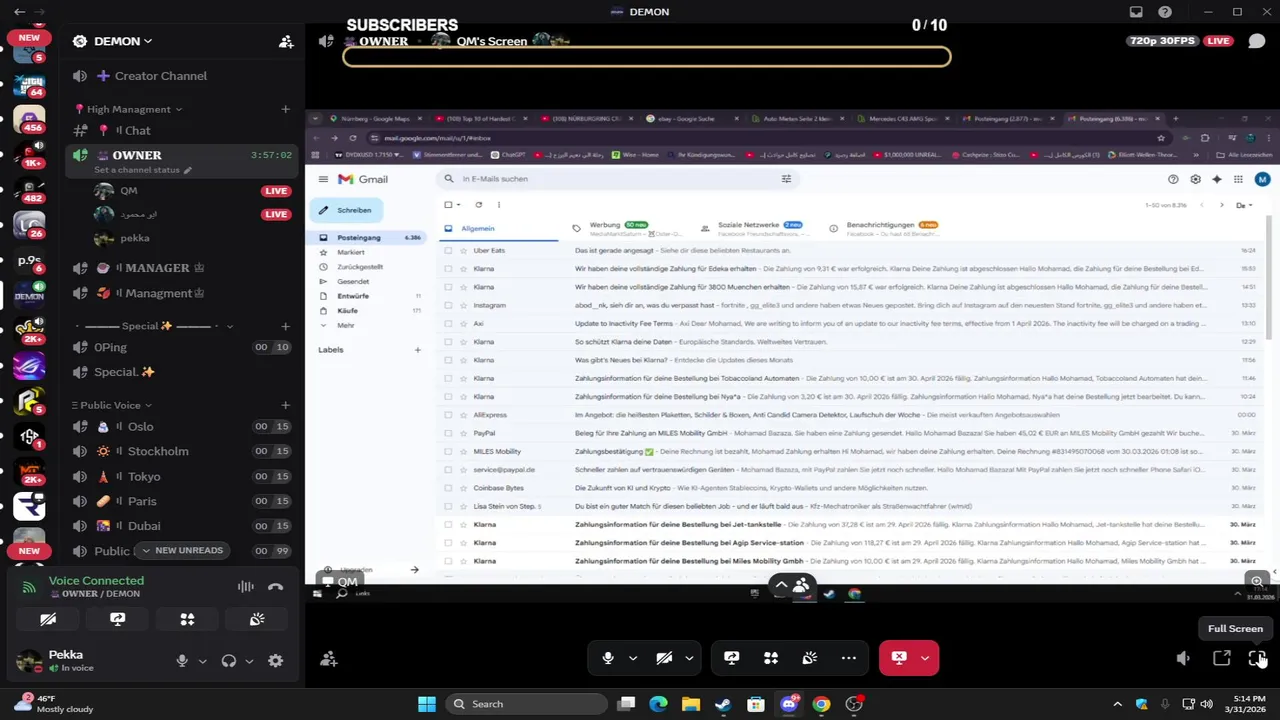Open Pekka's avatar in the user panel

click(30, 661)
